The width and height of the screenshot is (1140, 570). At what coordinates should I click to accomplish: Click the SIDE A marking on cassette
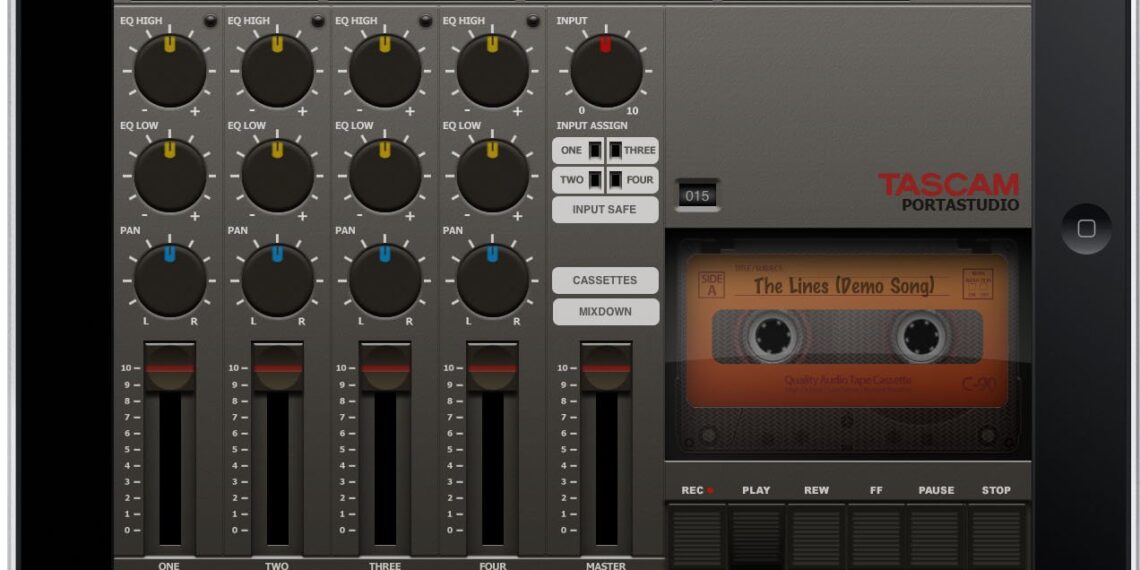coord(711,285)
